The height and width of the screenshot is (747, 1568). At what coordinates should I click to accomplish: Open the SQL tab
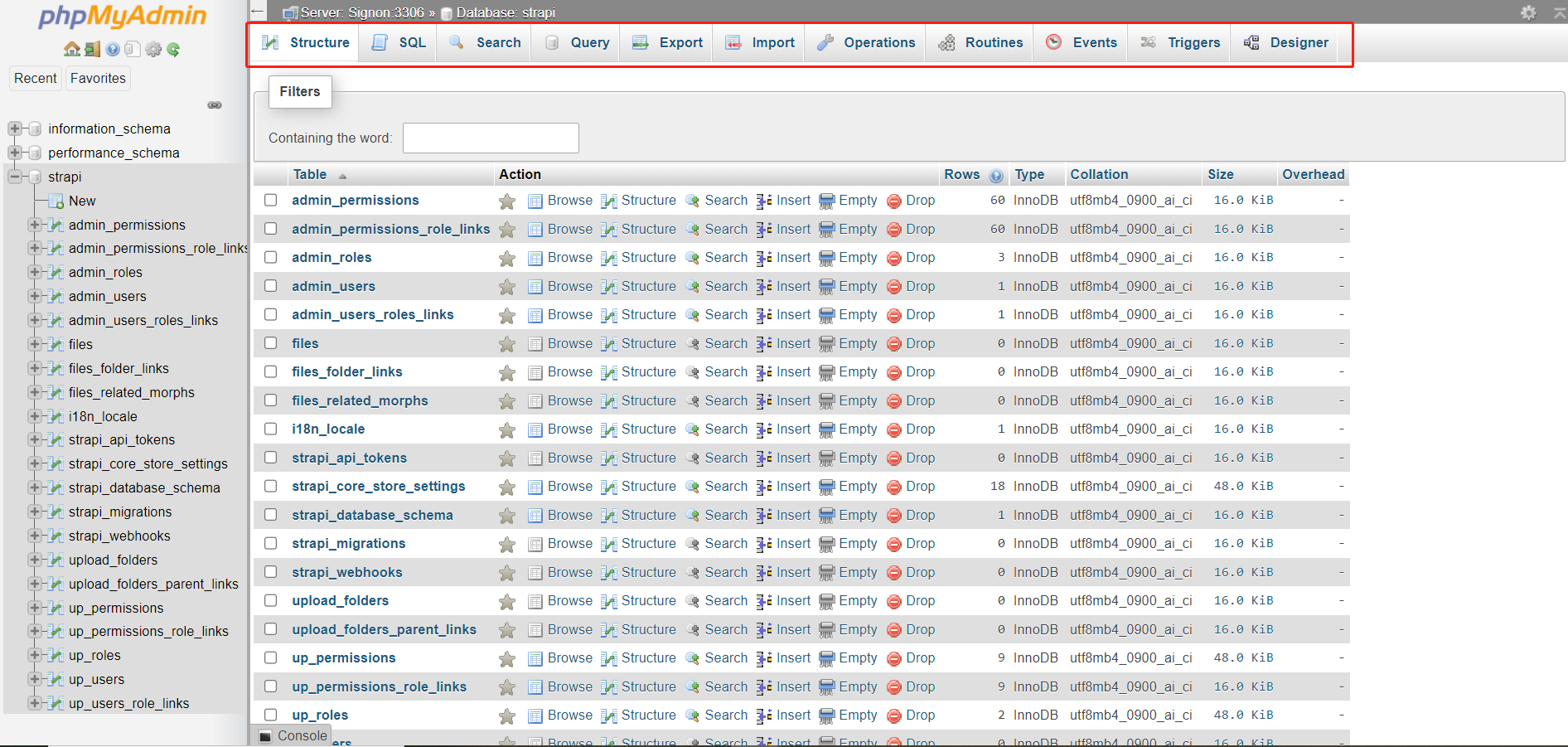(399, 42)
